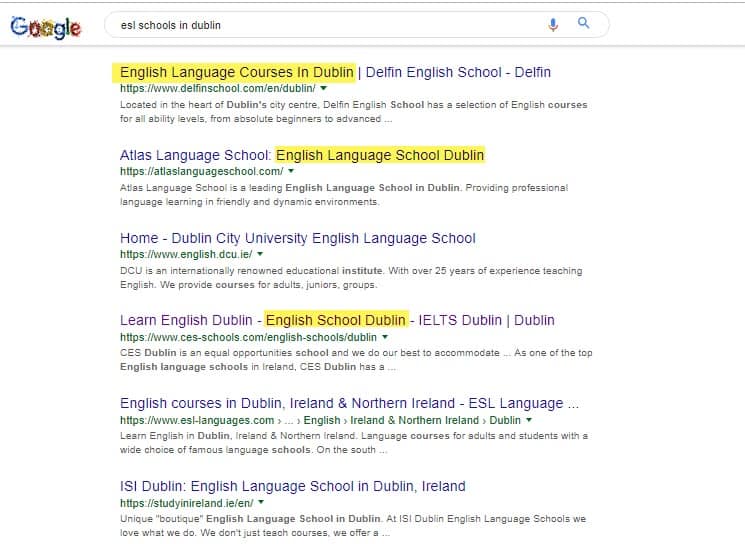Screen dimensions: 745x544
Task: Click the snippet 'CES Dublin is an equal opportunities'
Action: click(356, 360)
